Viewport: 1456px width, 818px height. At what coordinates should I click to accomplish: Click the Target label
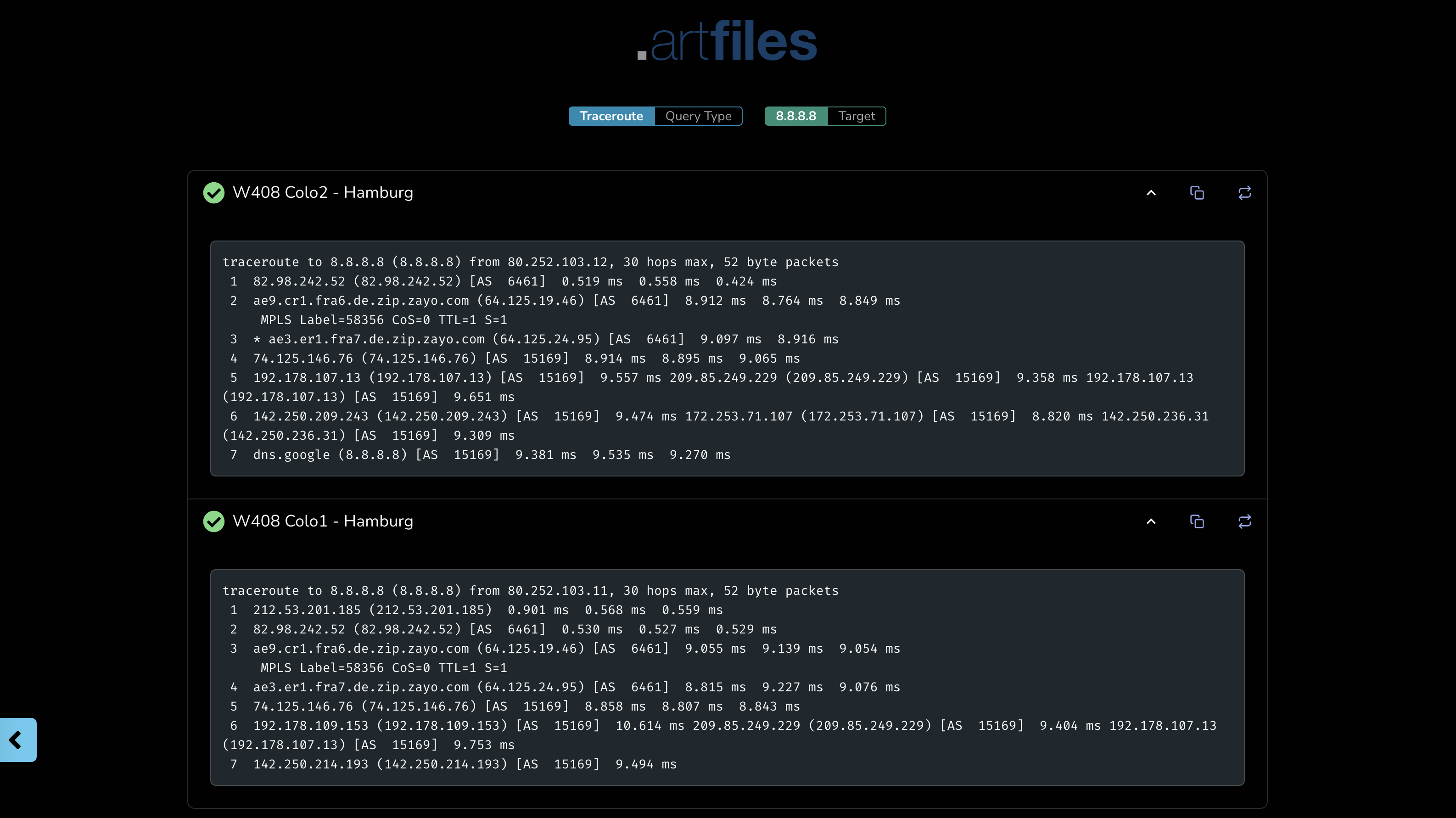coord(857,116)
